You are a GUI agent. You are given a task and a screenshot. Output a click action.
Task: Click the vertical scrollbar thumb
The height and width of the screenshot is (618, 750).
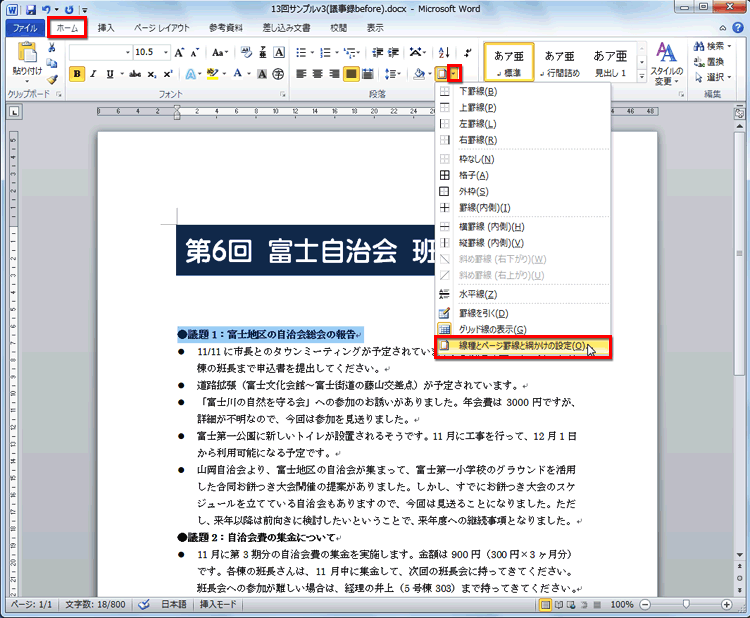pyautogui.click(x=739, y=254)
